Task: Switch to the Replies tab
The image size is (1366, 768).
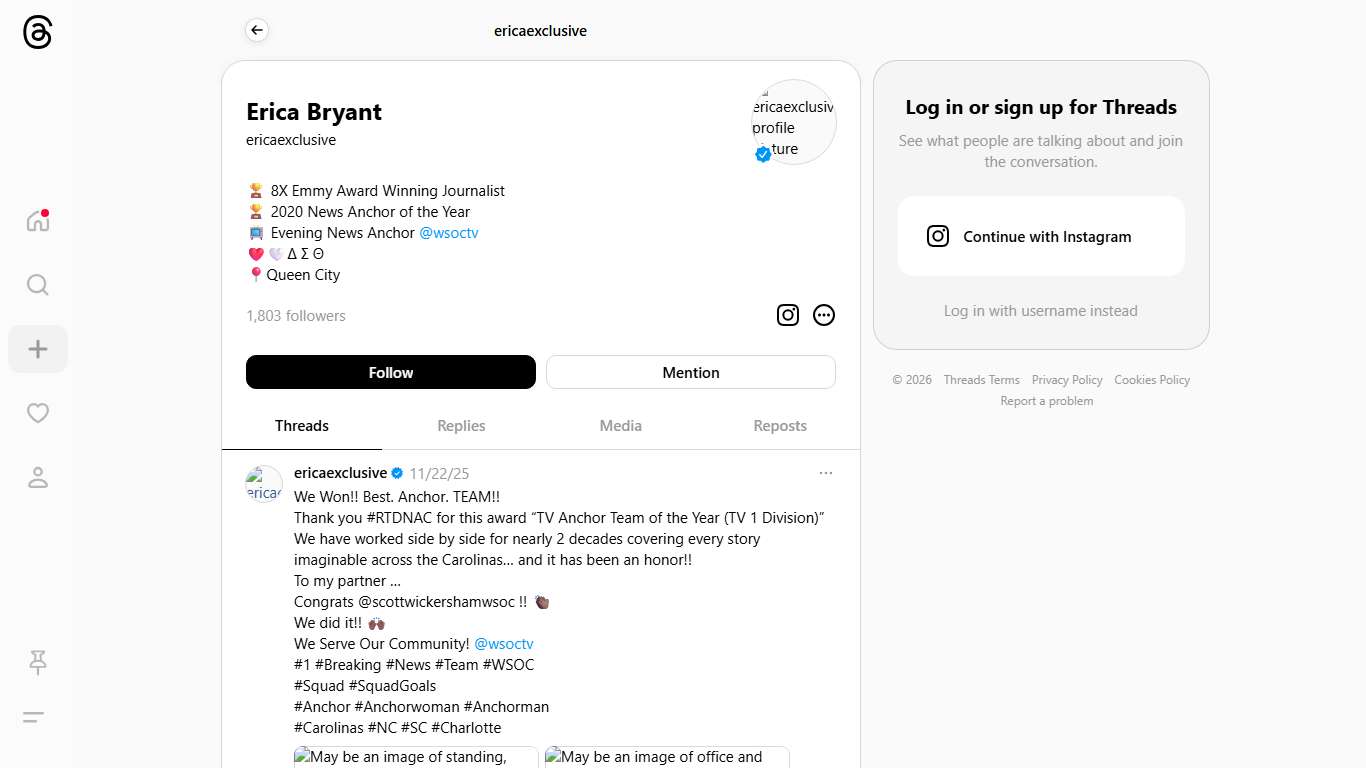Action: click(461, 426)
